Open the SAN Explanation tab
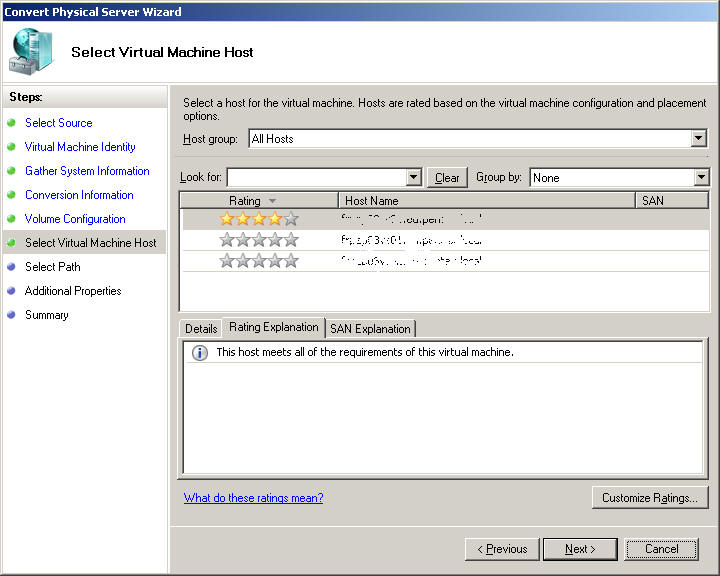Screen dimensions: 720x576 coord(370,329)
